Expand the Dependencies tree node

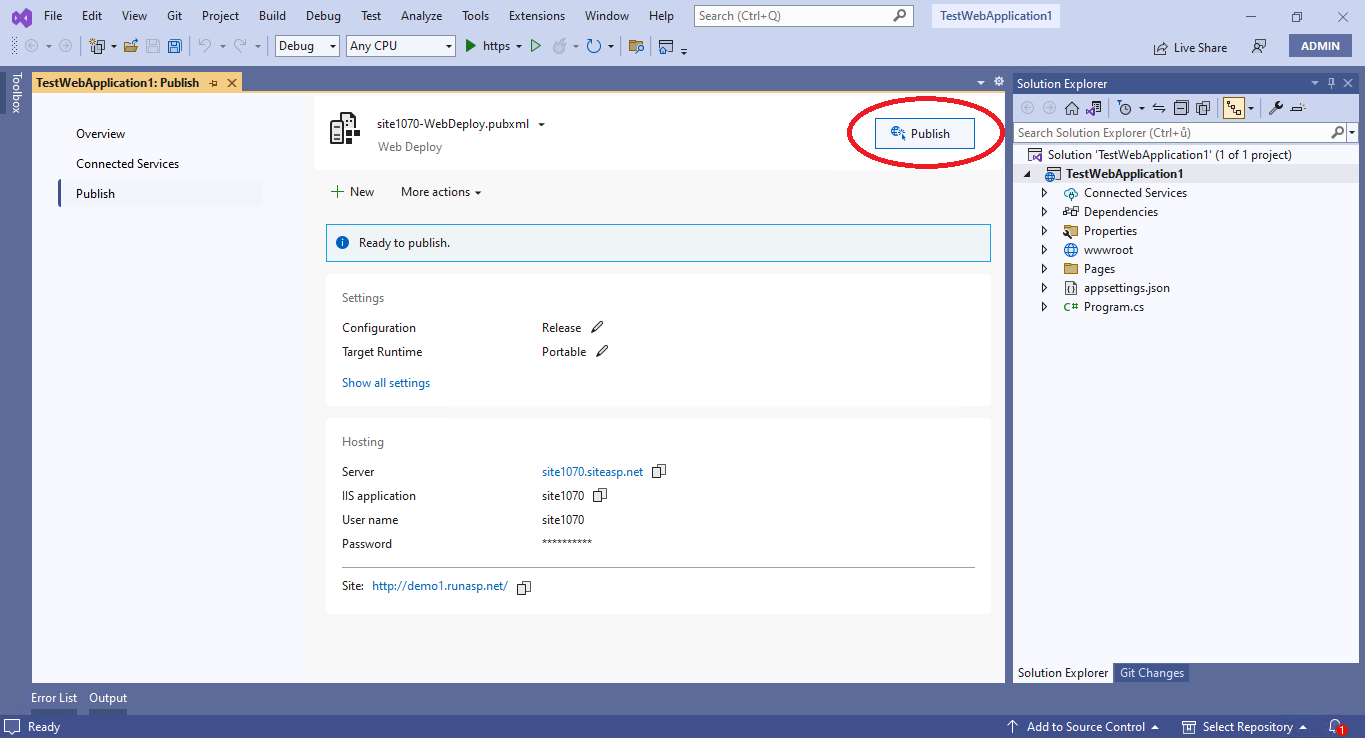1044,212
